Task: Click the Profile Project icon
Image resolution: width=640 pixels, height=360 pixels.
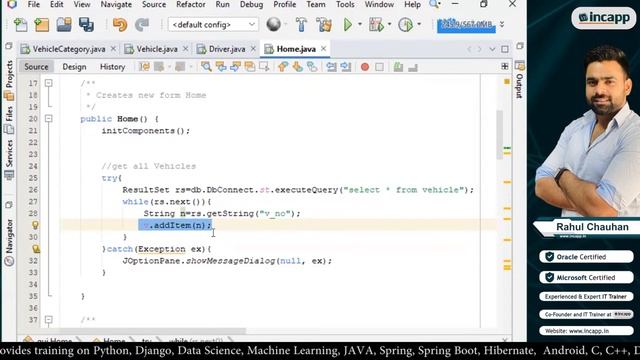Action: point(405,24)
